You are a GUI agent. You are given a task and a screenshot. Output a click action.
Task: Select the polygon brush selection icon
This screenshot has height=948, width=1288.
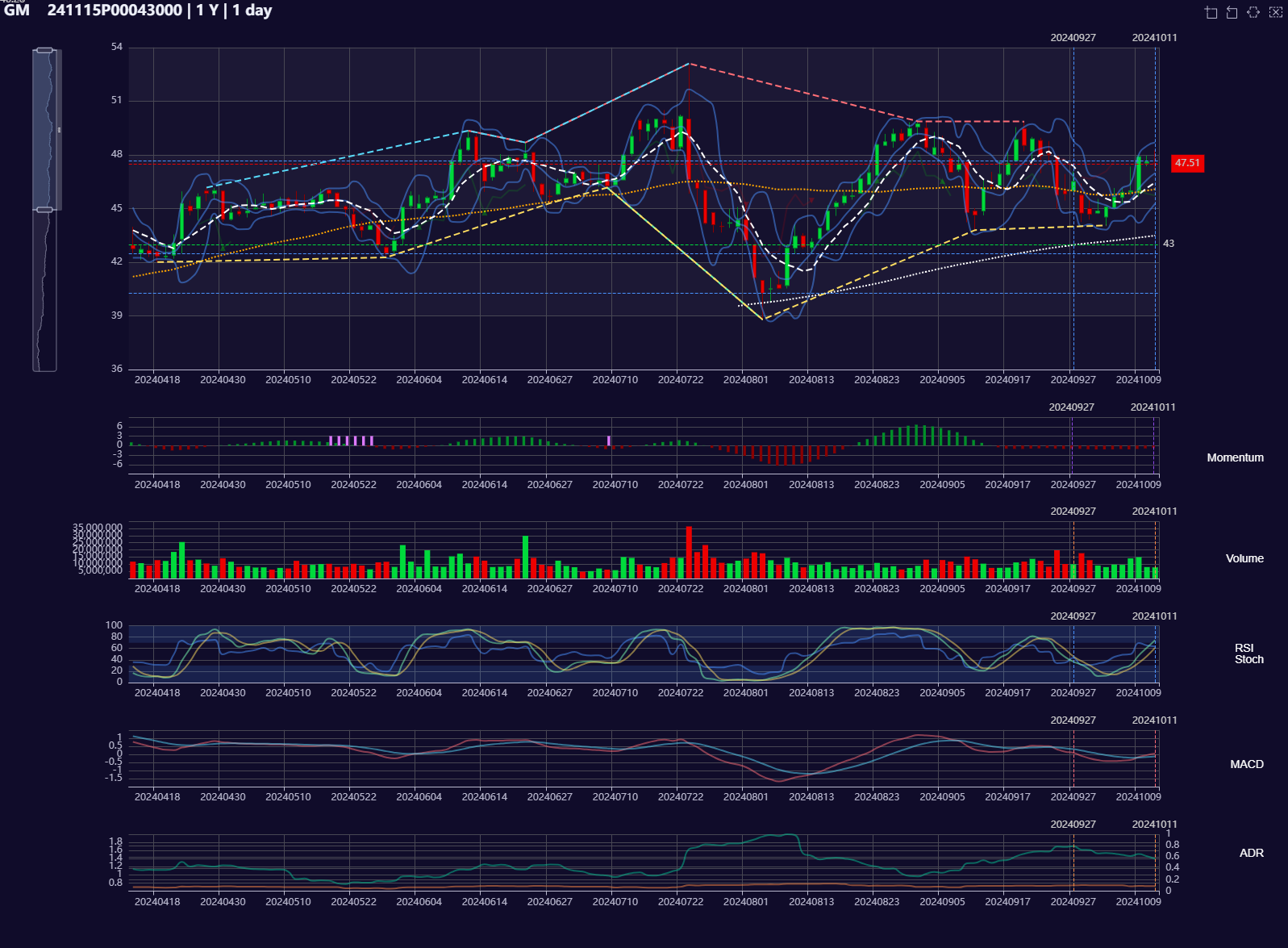click(x=1253, y=12)
